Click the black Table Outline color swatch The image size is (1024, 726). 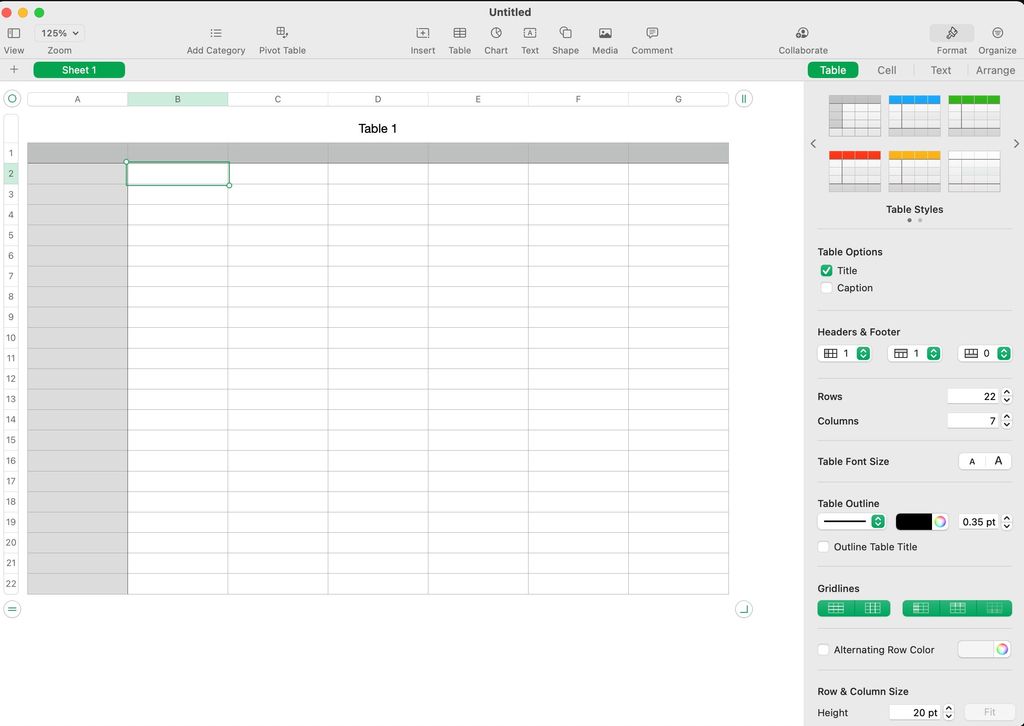[914, 521]
